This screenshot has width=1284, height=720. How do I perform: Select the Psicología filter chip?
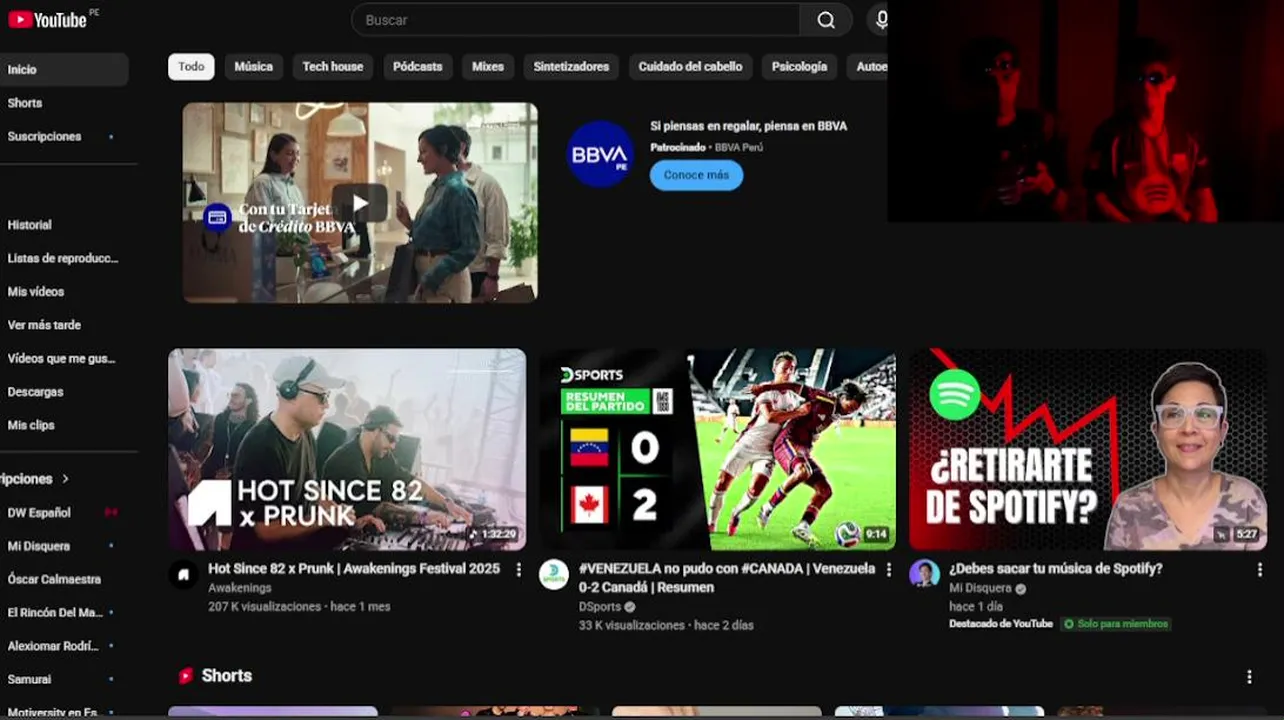pos(799,67)
